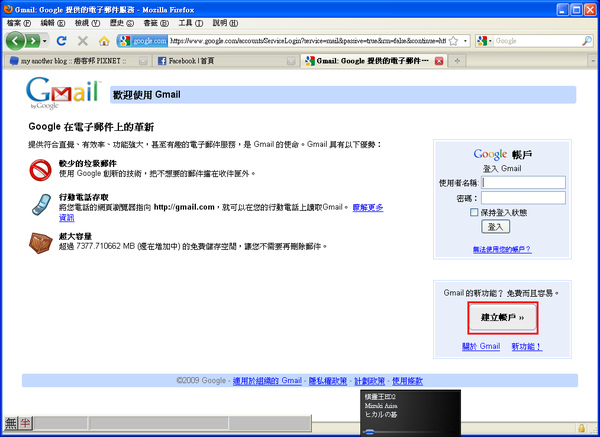
Task: Open the 檢視 (View) menu
Action: [87, 23]
